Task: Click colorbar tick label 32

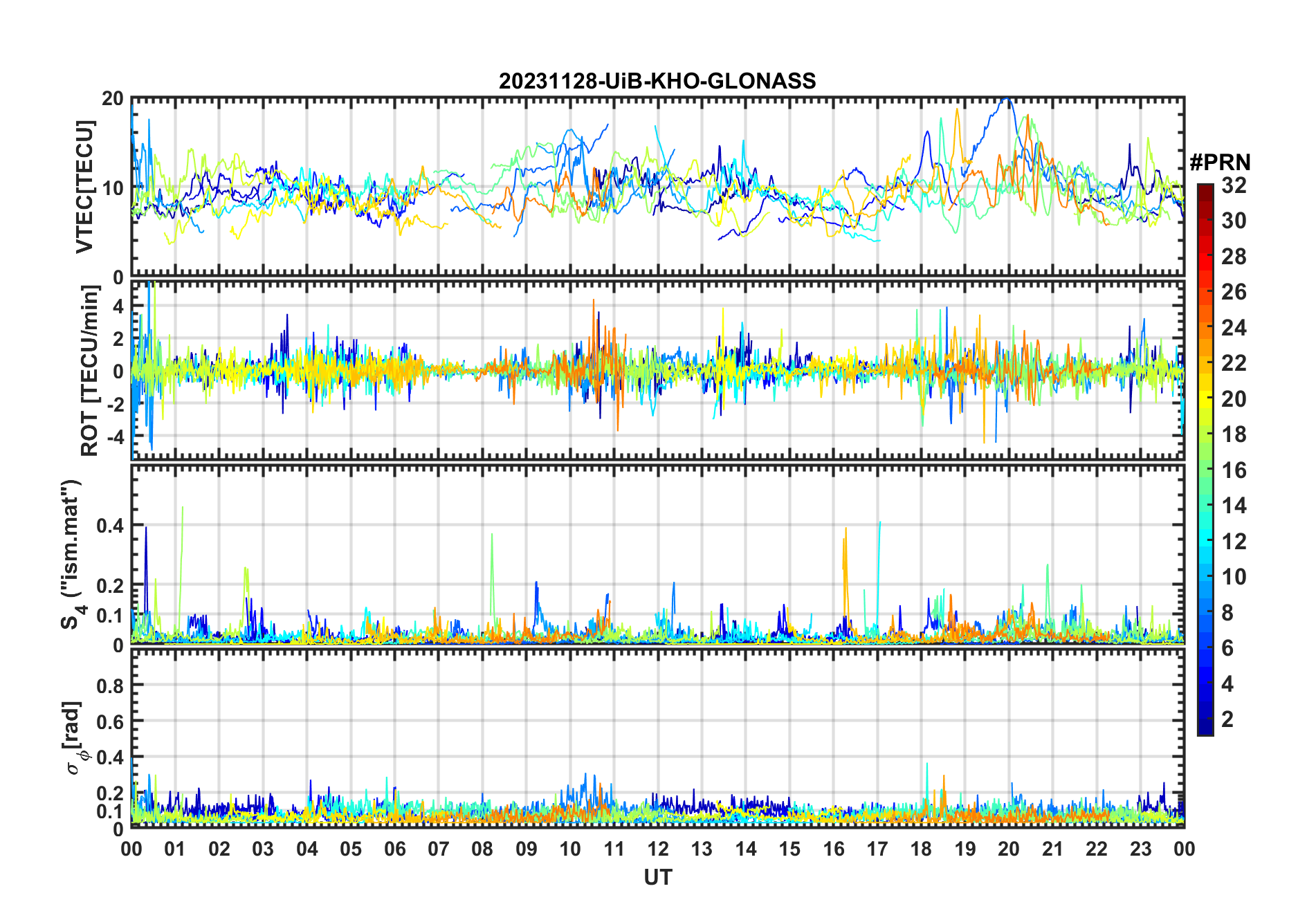Action: point(1234,185)
